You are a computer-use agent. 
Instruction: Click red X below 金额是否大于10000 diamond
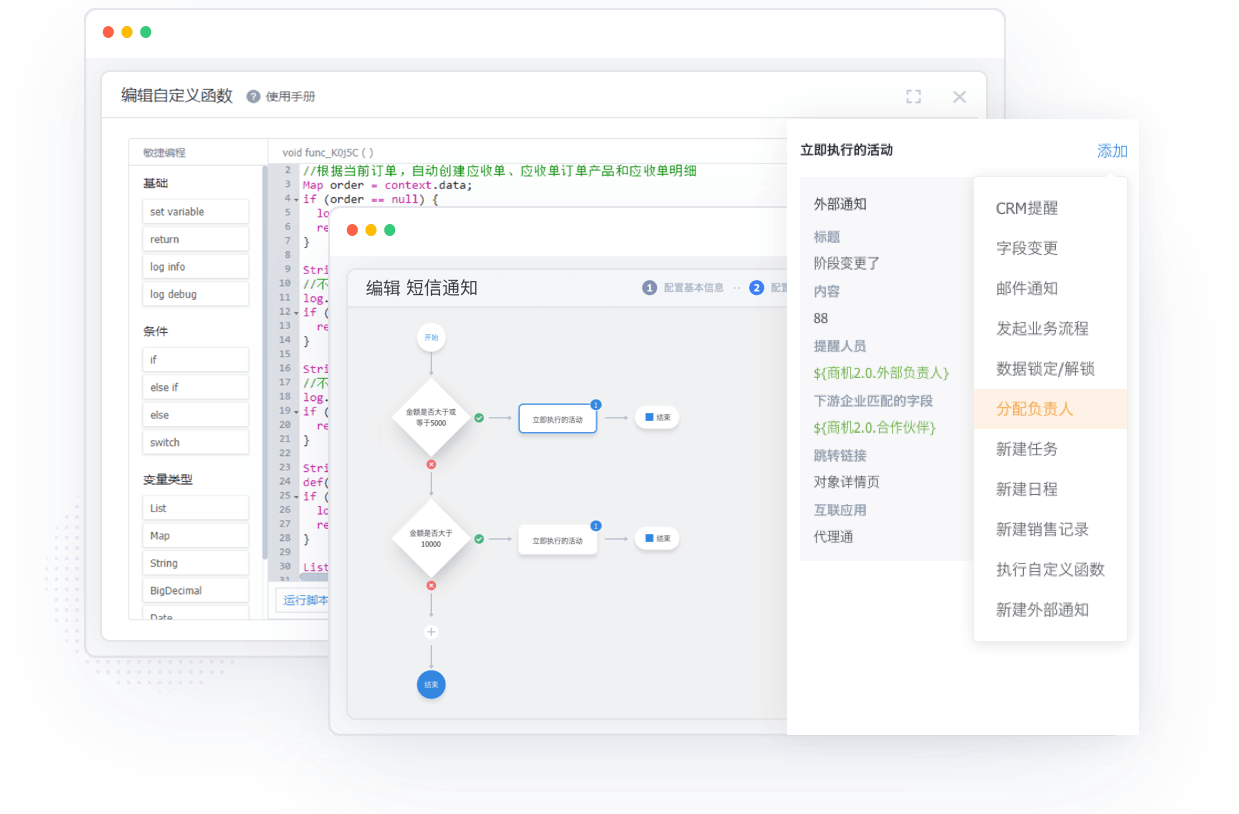tap(431, 585)
